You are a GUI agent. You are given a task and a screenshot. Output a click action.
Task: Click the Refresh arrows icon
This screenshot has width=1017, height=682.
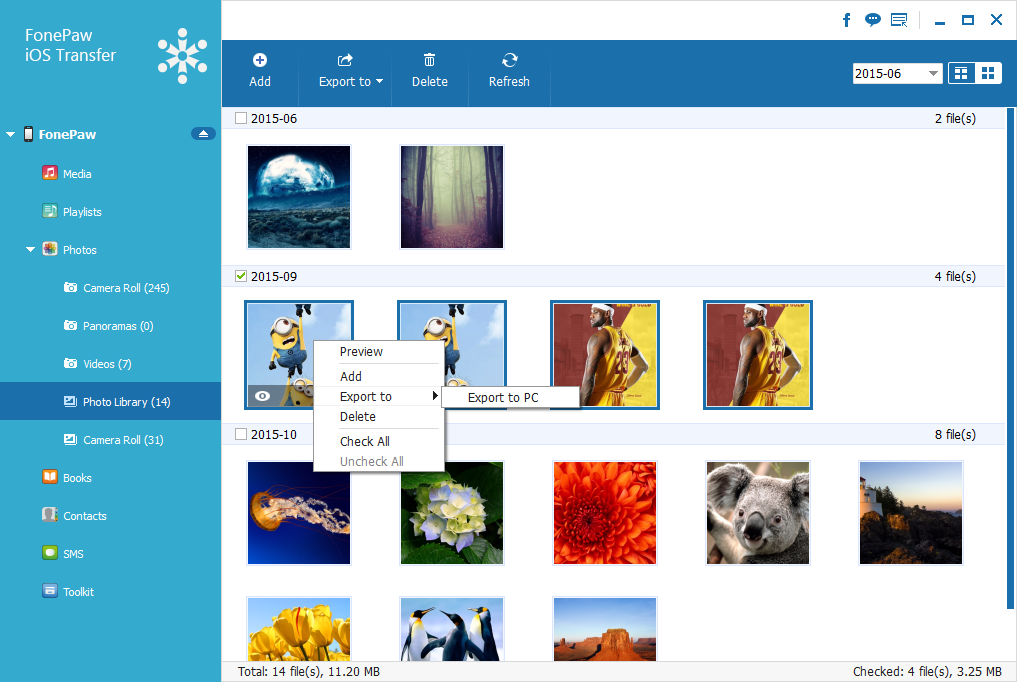coord(510,60)
